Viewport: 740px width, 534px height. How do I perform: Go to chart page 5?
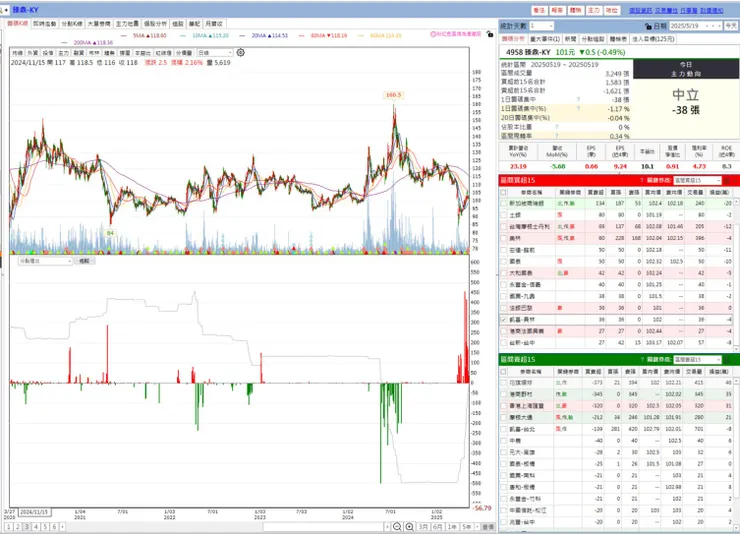(x=45, y=526)
